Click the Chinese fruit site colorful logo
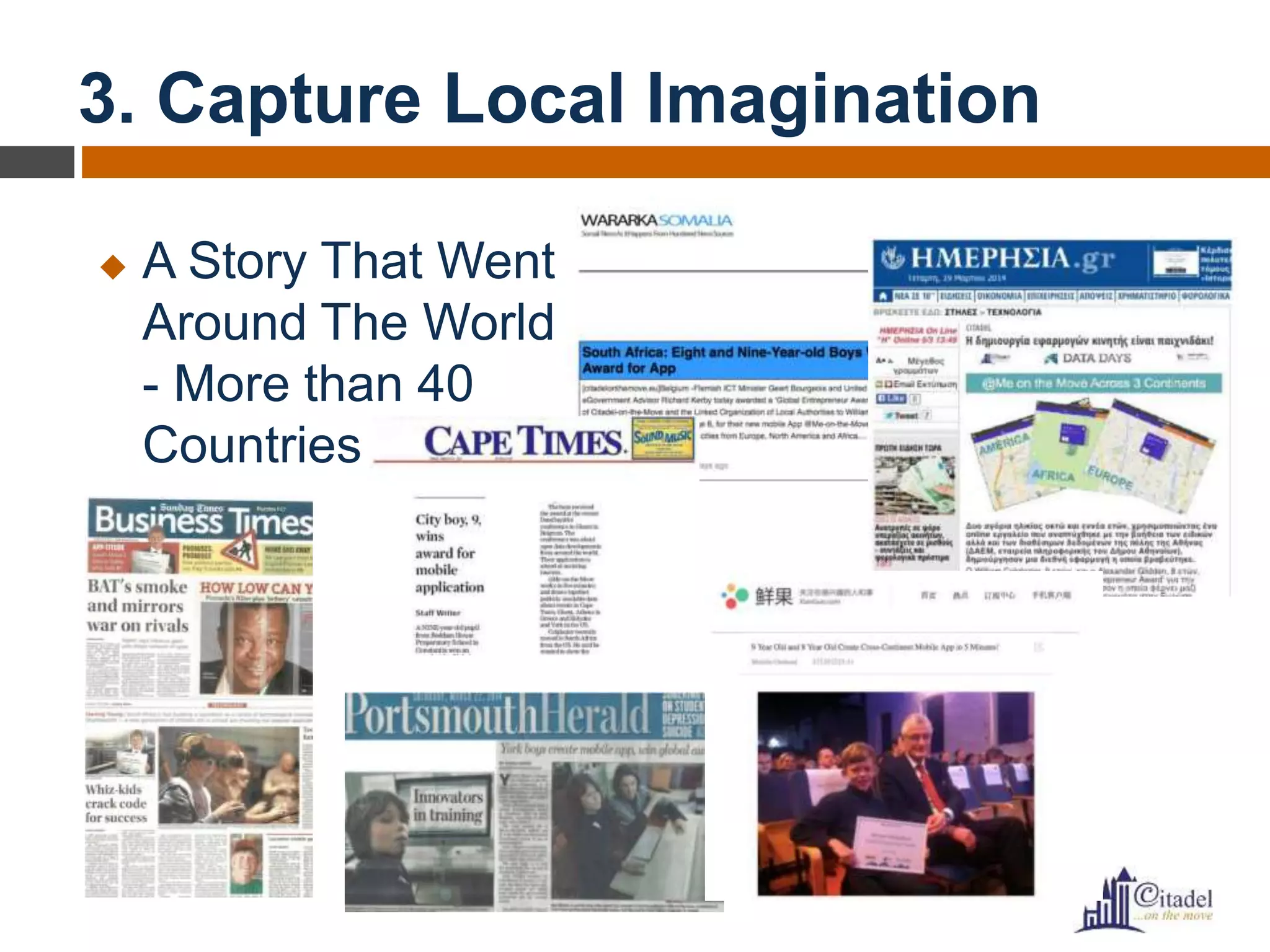 (735, 596)
